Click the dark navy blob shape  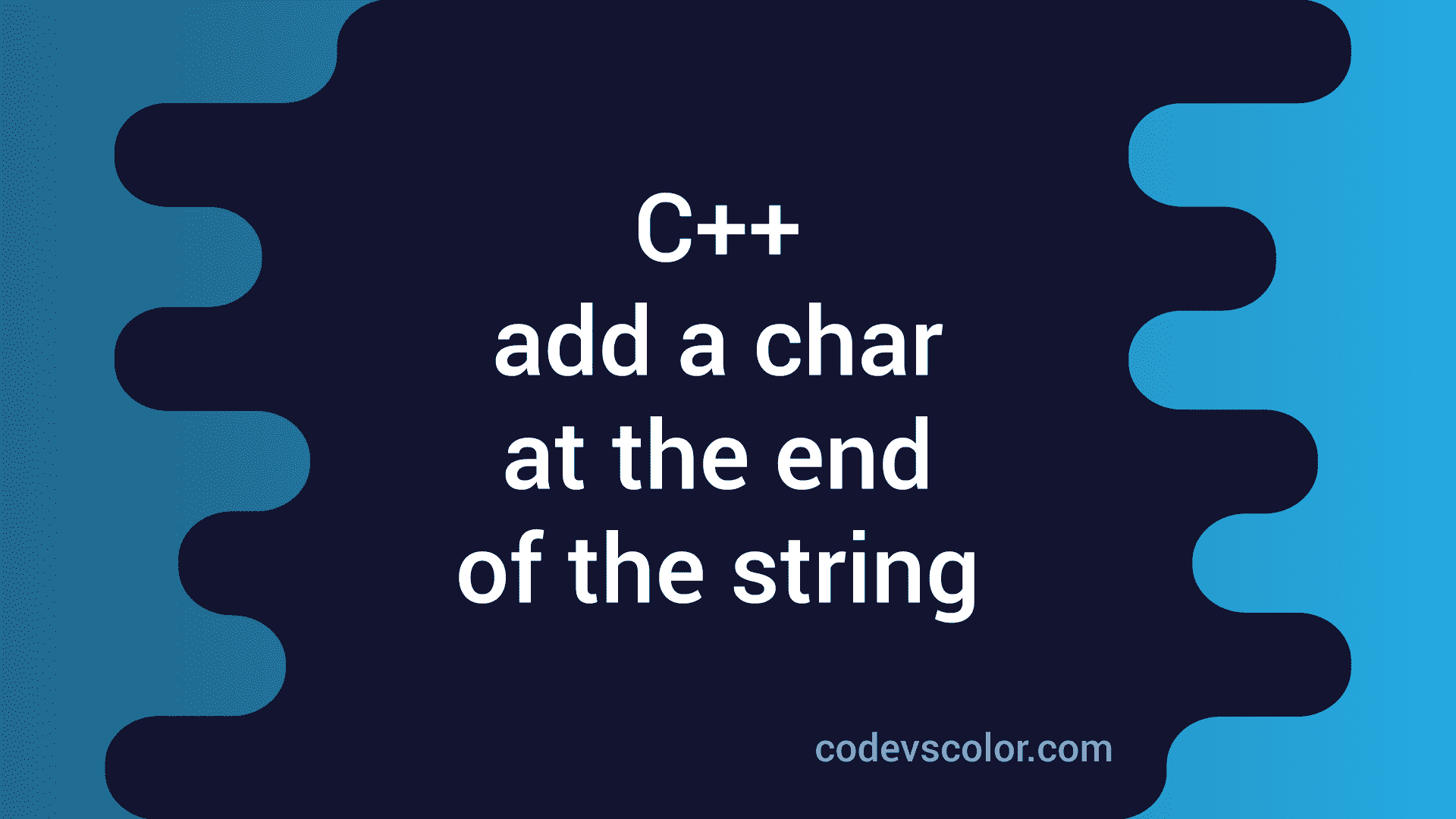(728, 410)
